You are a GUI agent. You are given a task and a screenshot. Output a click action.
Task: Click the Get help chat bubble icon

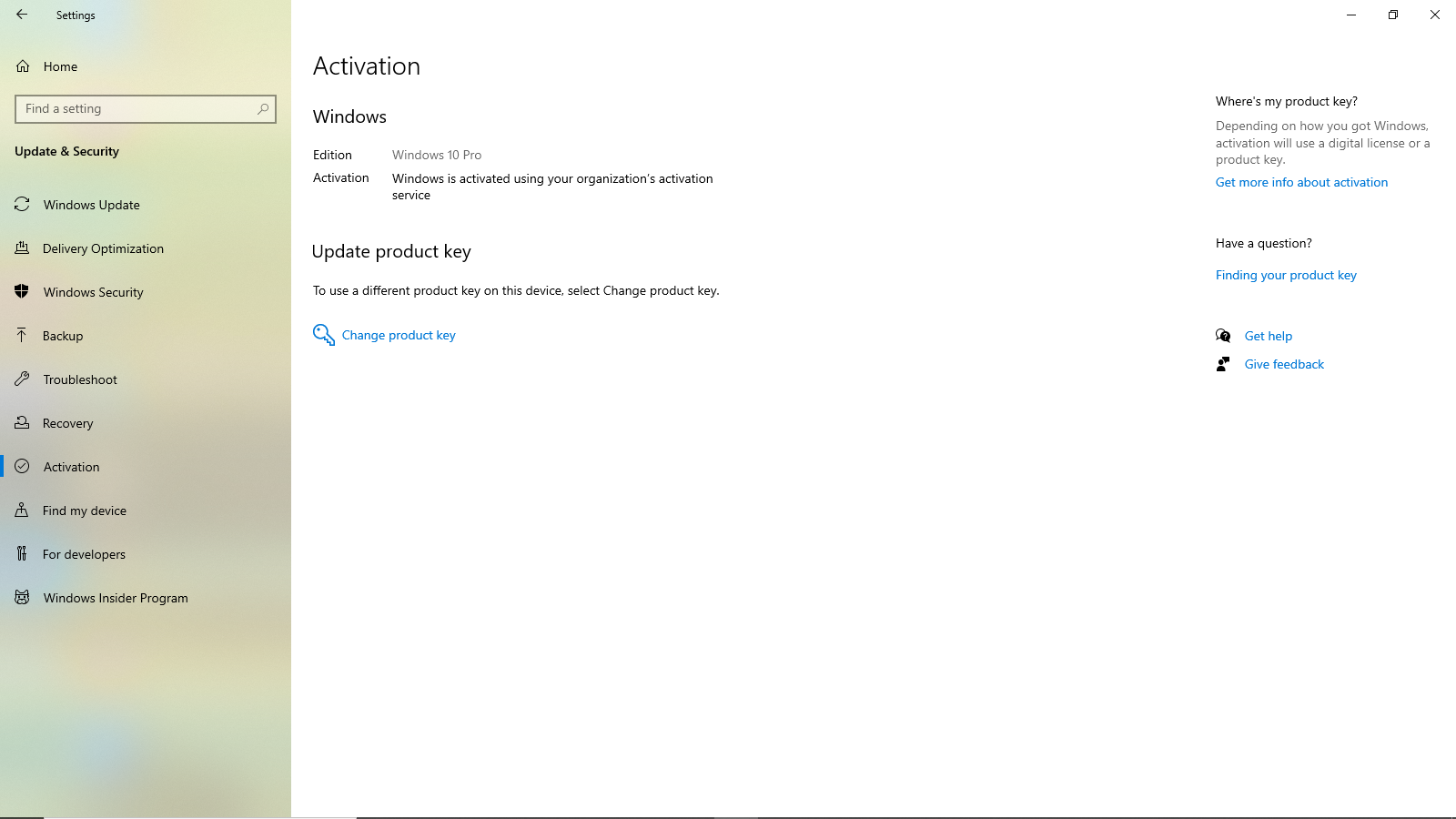tap(1223, 336)
